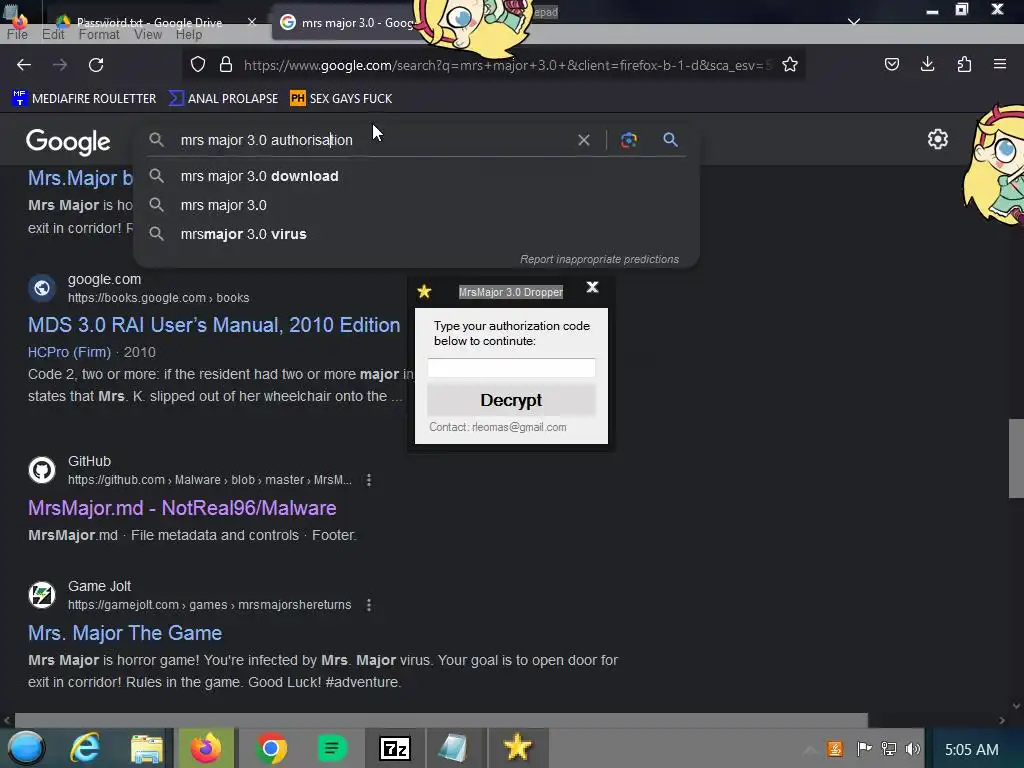Click the authorization code input field
The height and width of the screenshot is (768, 1024).
pos(511,368)
